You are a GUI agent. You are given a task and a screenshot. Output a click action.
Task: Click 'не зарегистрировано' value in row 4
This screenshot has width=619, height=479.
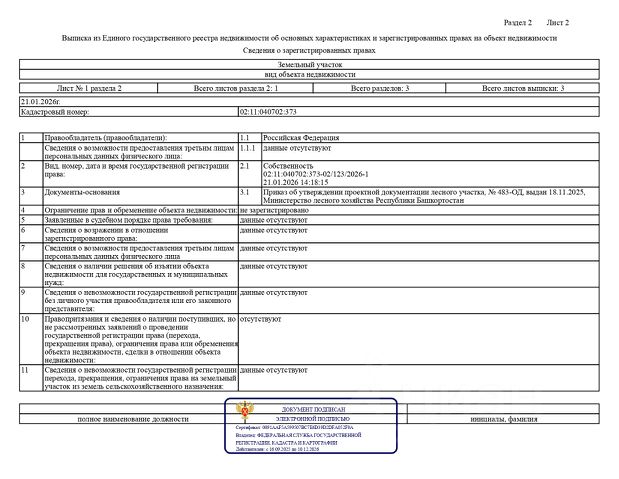click(274, 210)
